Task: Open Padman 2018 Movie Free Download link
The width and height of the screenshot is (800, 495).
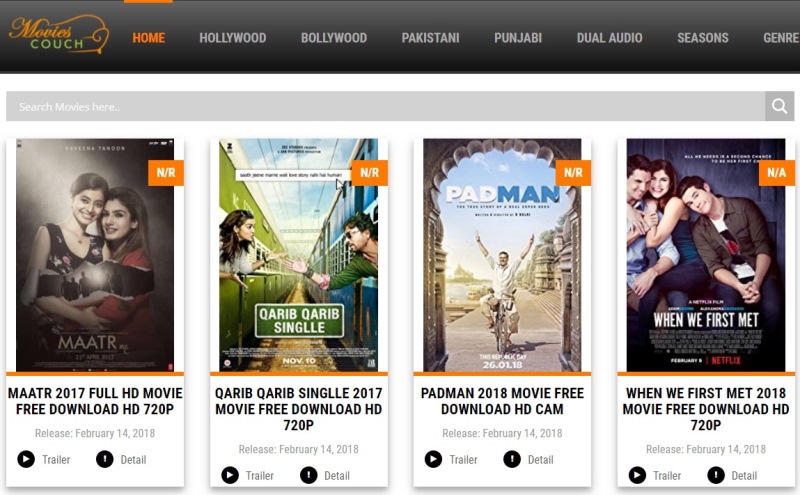Action: [502, 401]
